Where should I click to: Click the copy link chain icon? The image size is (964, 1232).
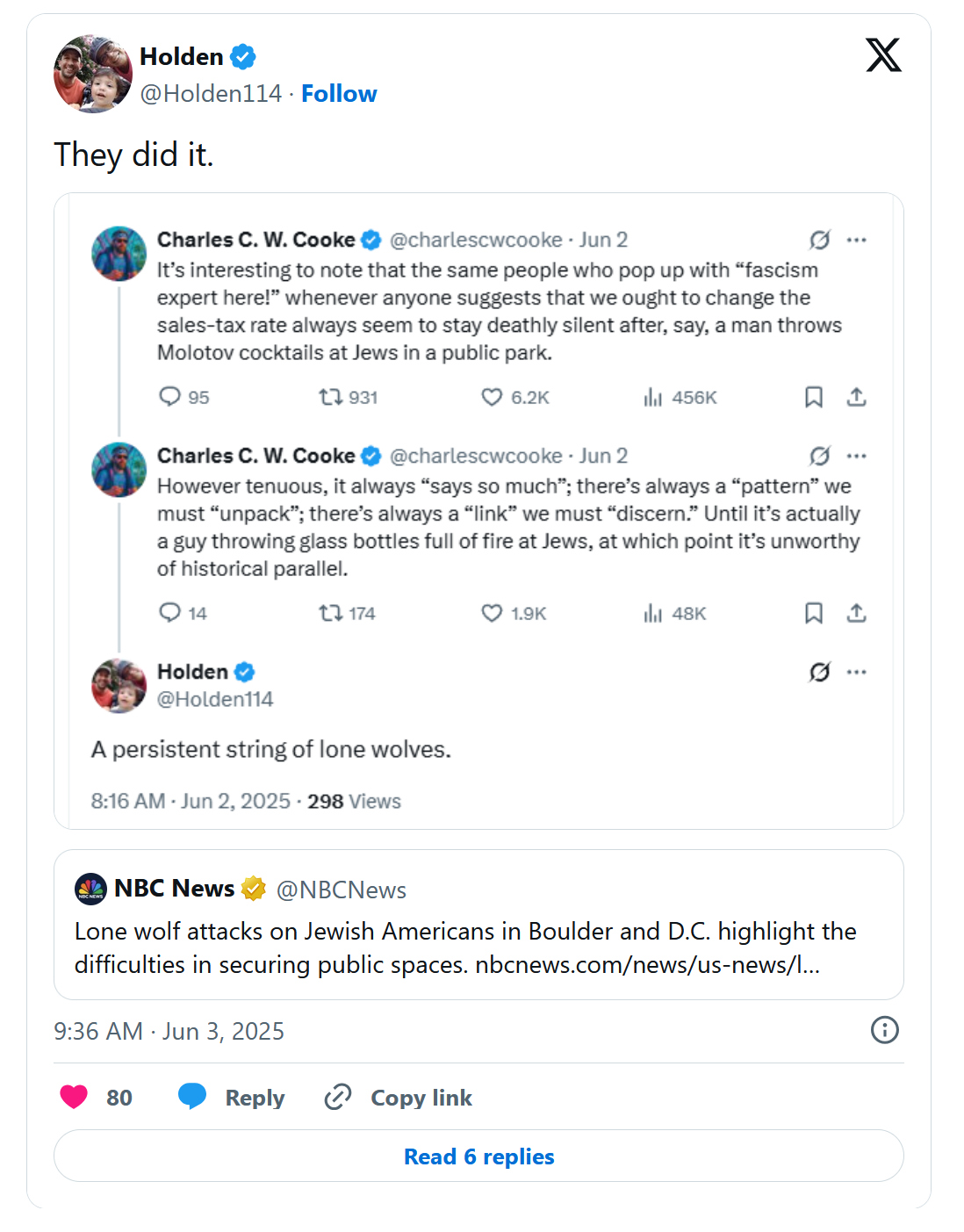click(x=338, y=1097)
